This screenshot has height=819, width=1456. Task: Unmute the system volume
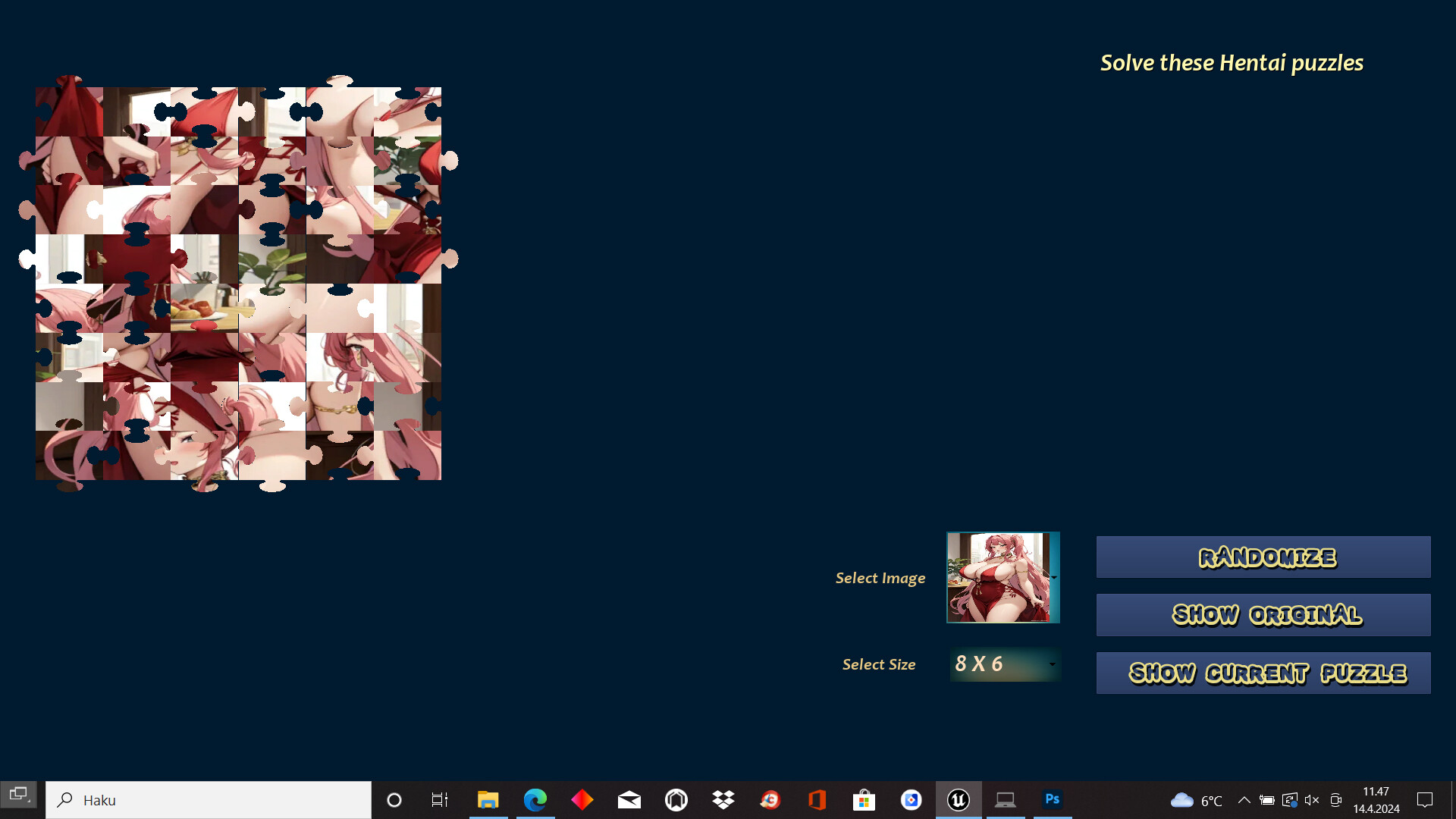(1312, 799)
